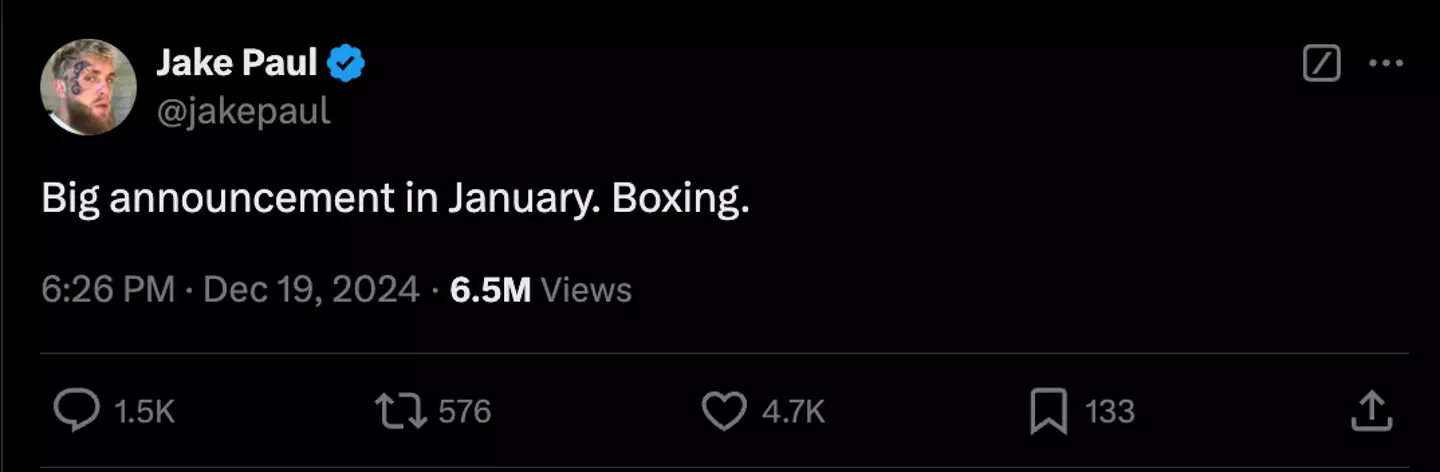Click the Jake Paul display name
This screenshot has width=1440, height=472.
click(236, 65)
